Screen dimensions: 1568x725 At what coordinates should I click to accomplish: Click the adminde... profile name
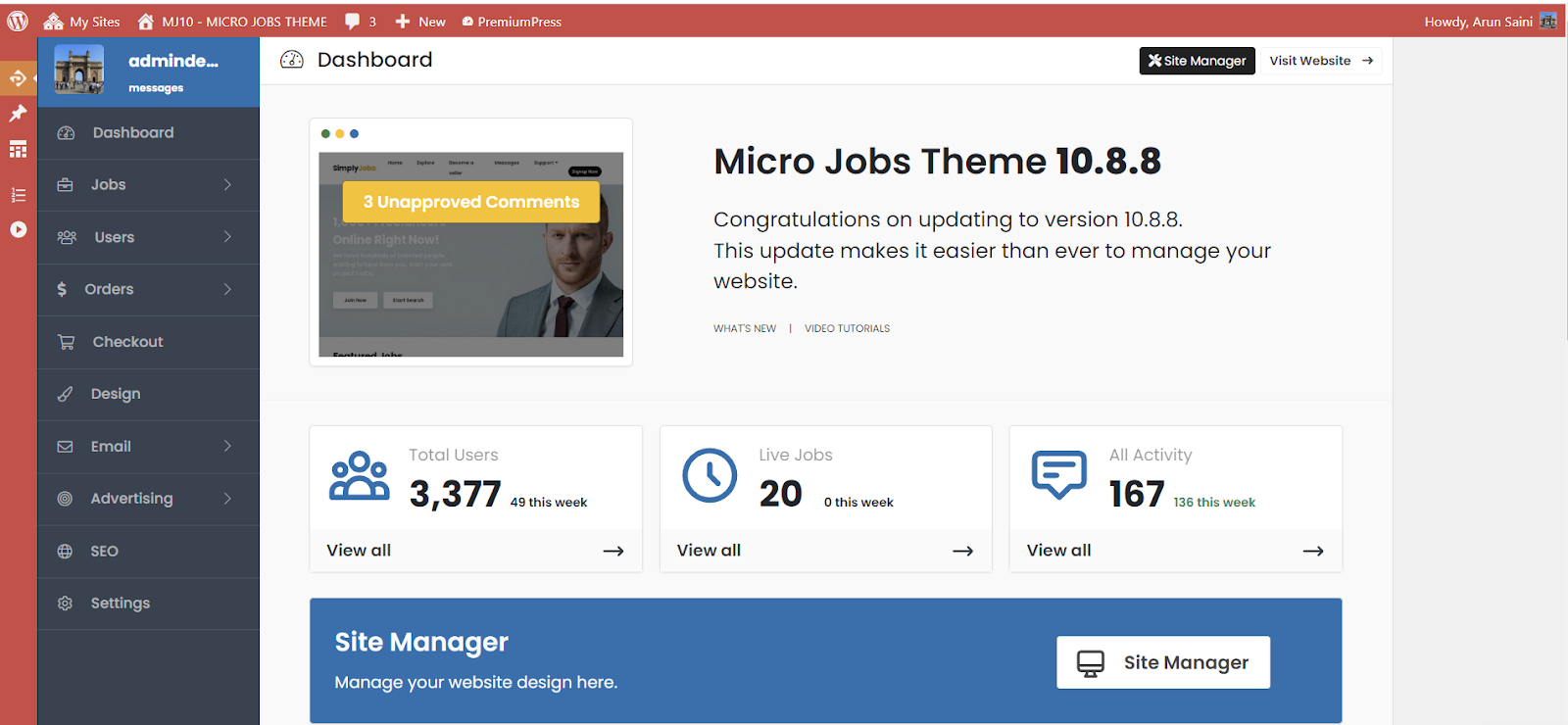(x=173, y=61)
